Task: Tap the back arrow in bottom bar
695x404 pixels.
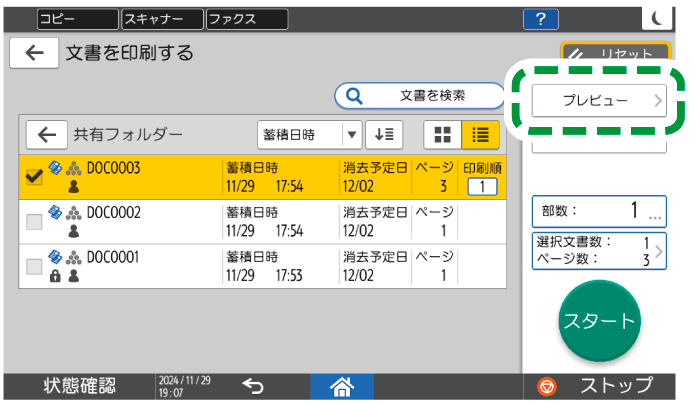Action: point(253,386)
